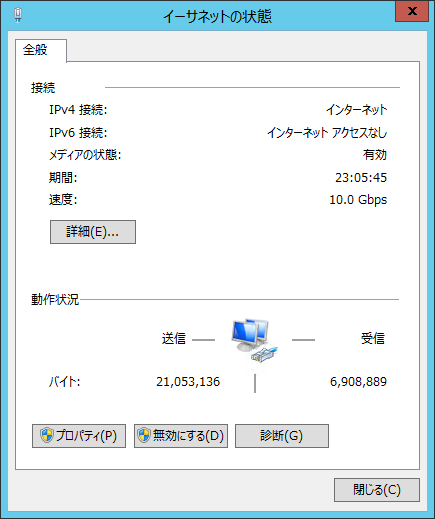Click the sent bytes value 21,053,136
435x519 pixels.
pyautogui.click(x=188, y=382)
